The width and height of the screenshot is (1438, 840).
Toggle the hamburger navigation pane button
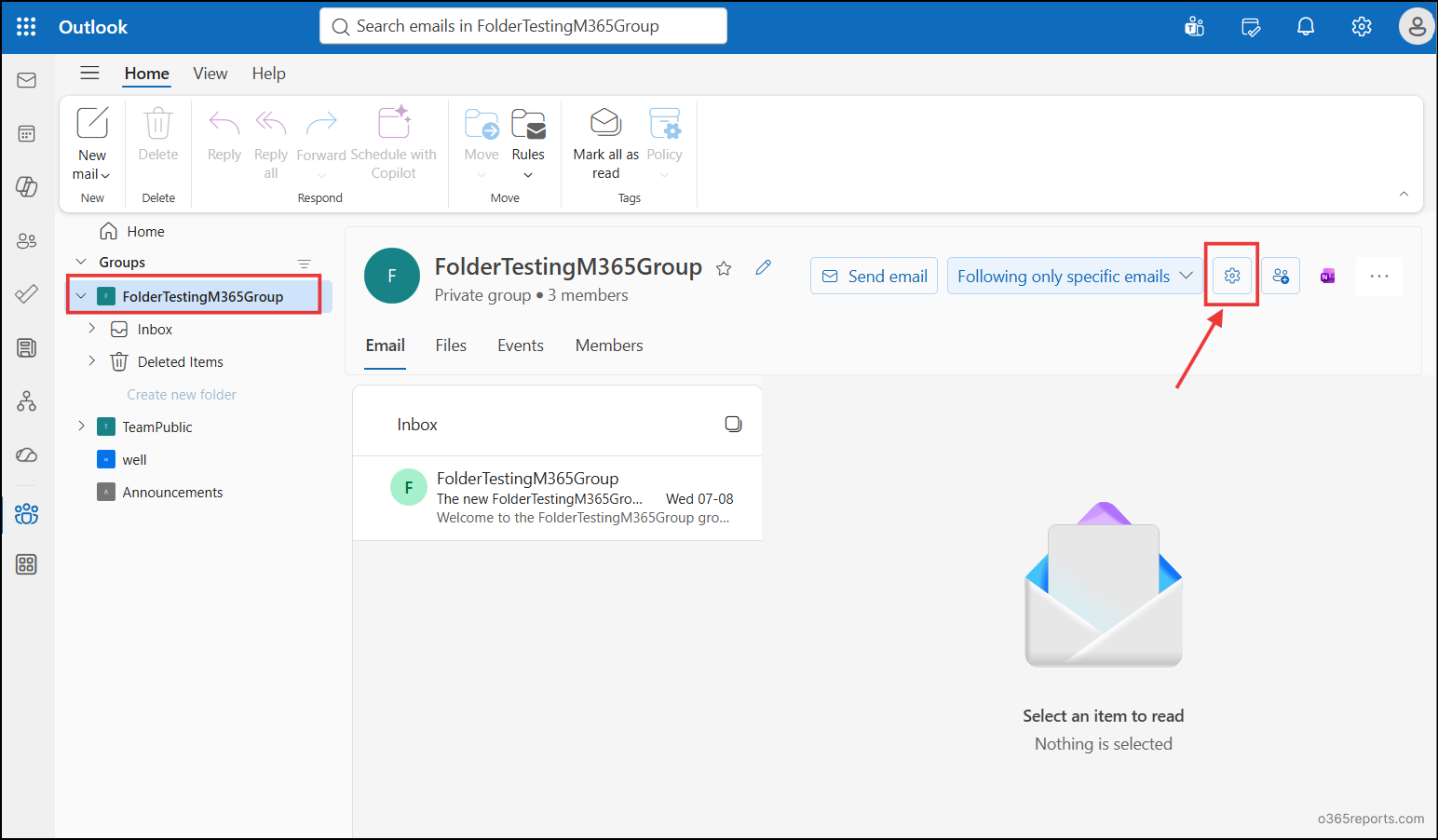89,73
